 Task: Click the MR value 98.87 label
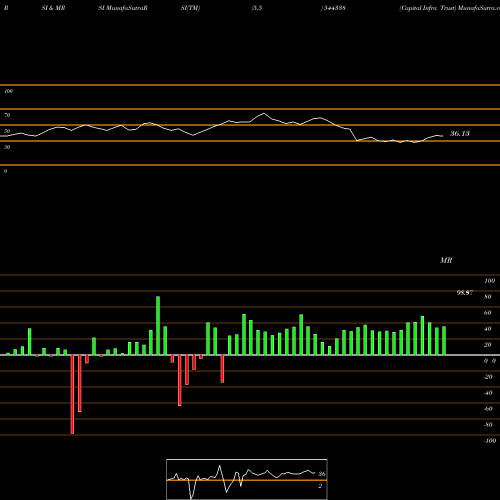(x=465, y=293)
